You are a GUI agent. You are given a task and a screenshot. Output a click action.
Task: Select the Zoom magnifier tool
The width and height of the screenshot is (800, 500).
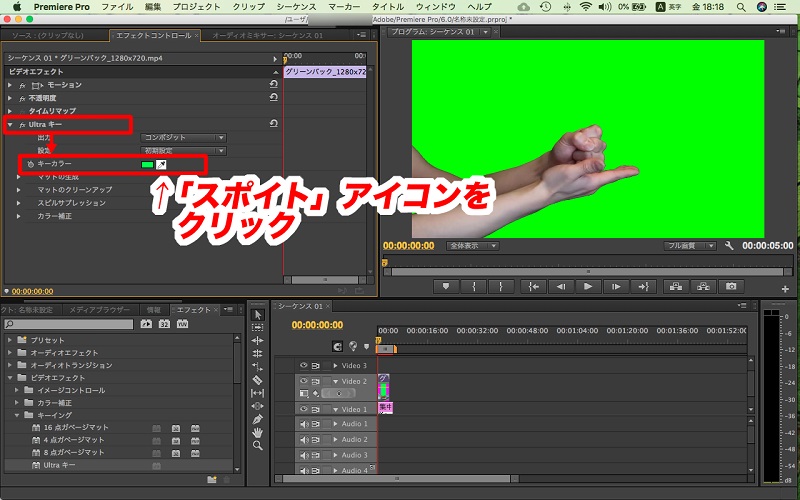tap(258, 445)
